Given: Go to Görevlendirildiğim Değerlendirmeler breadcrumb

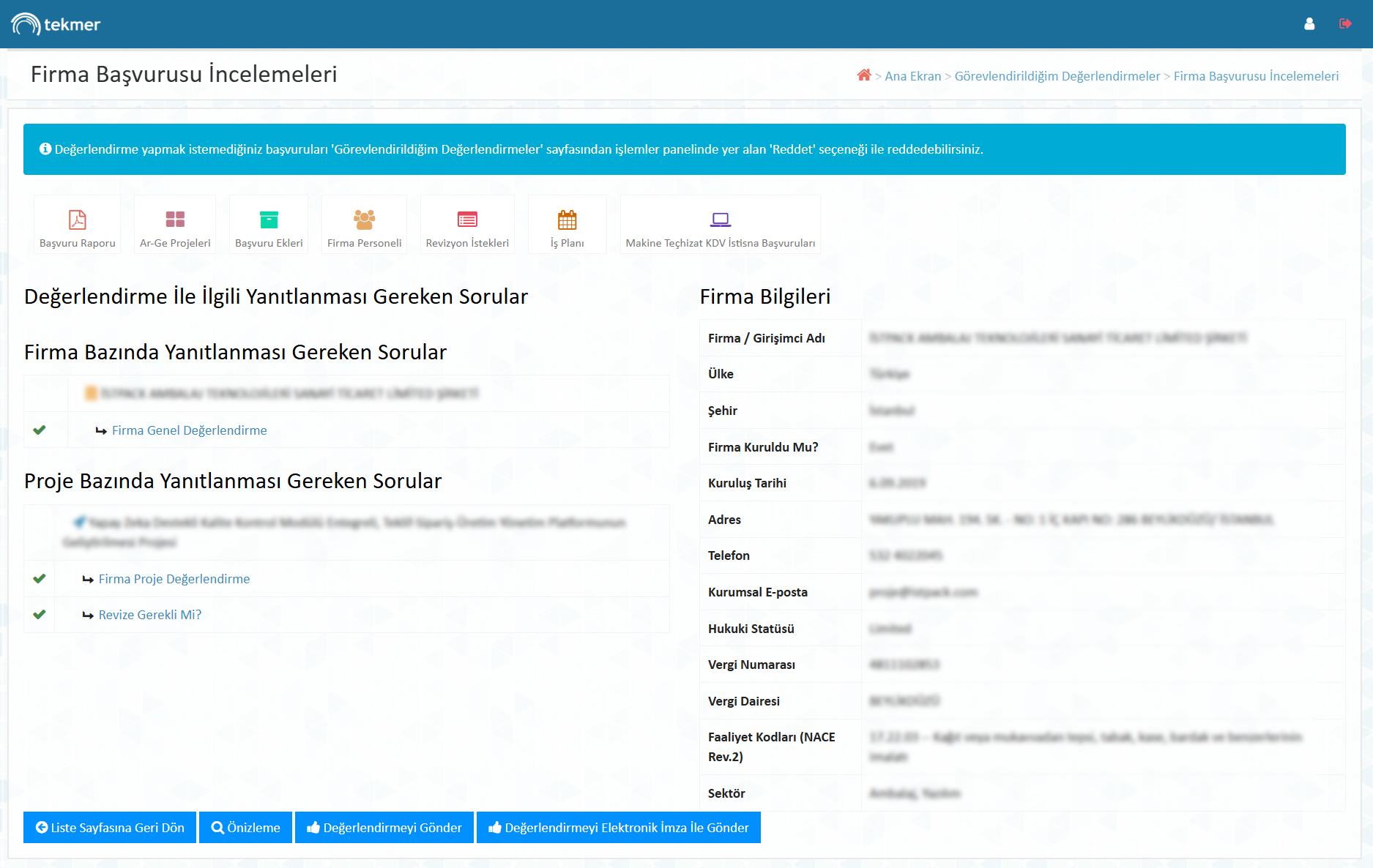Looking at the screenshot, I should 1057,76.
